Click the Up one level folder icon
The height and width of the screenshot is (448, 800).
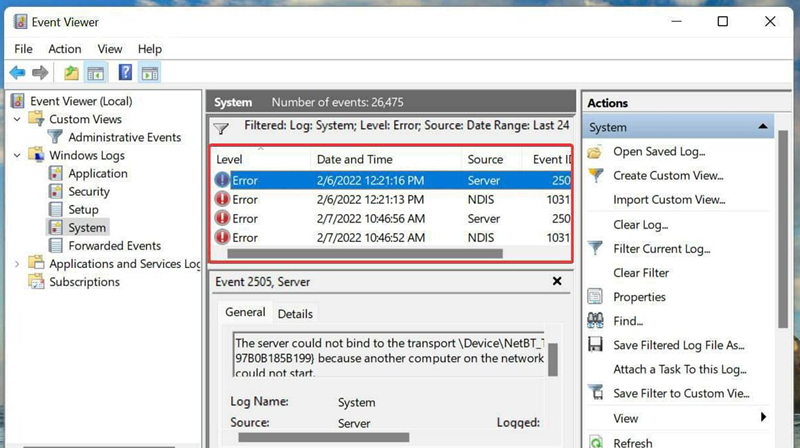[x=71, y=73]
